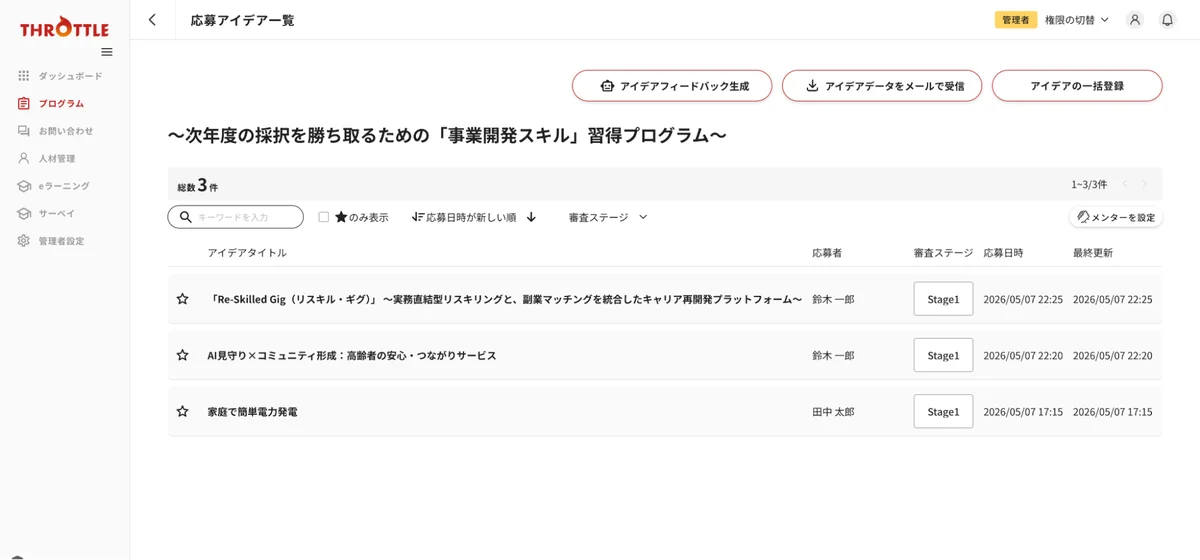Star the AI見守り×コミュニティ形成 idea
This screenshot has height=560, width=1200.
[182, 355]
